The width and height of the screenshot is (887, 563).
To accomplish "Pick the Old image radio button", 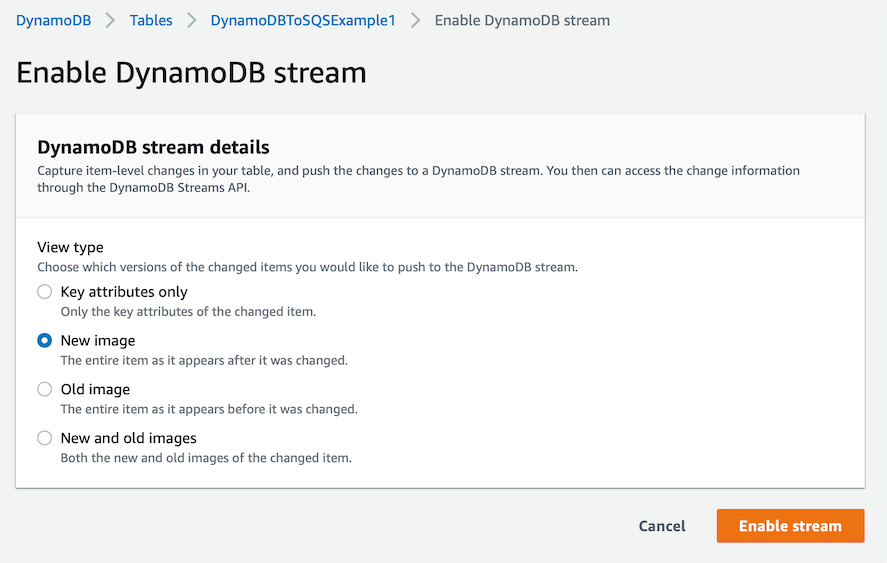I will click(x=44, y=389).
